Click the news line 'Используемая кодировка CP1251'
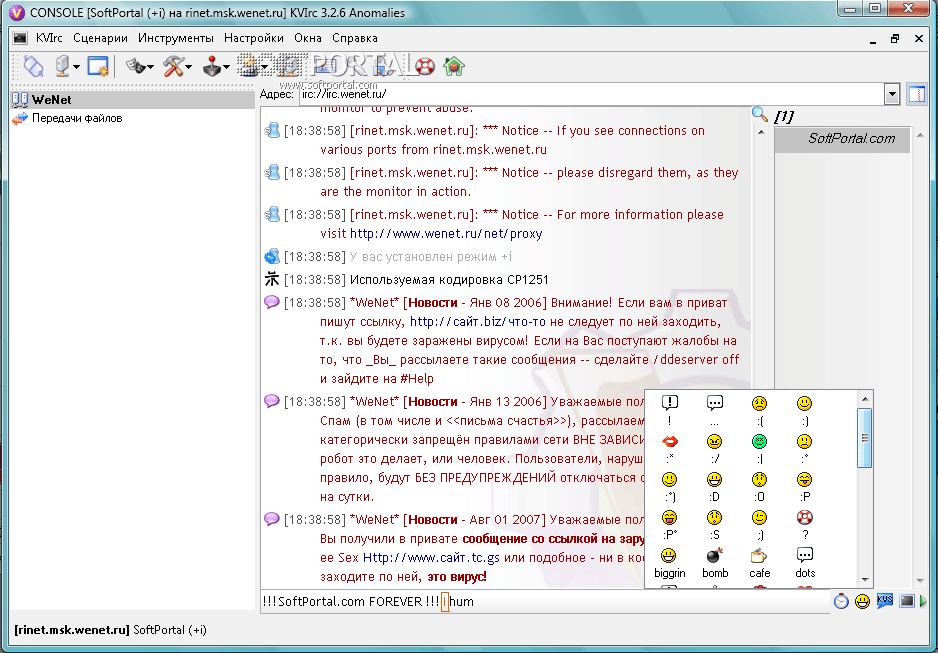Viewport: 938px width, 653px height. [449, 280]
